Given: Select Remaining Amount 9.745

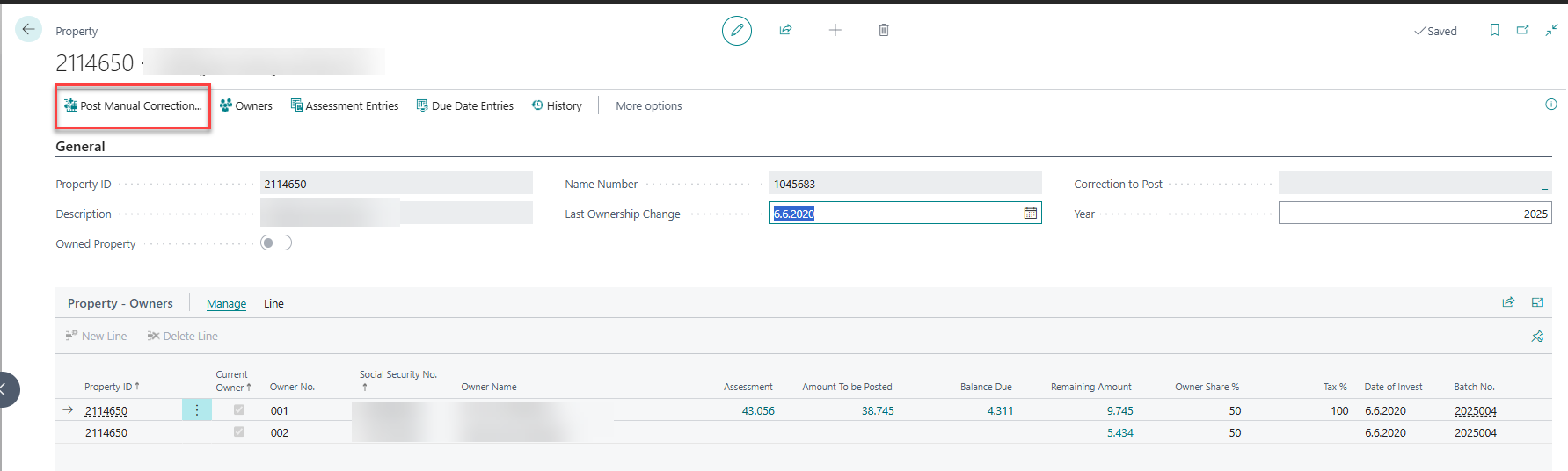Looking at the screenshot, I should coord(1119,410).
